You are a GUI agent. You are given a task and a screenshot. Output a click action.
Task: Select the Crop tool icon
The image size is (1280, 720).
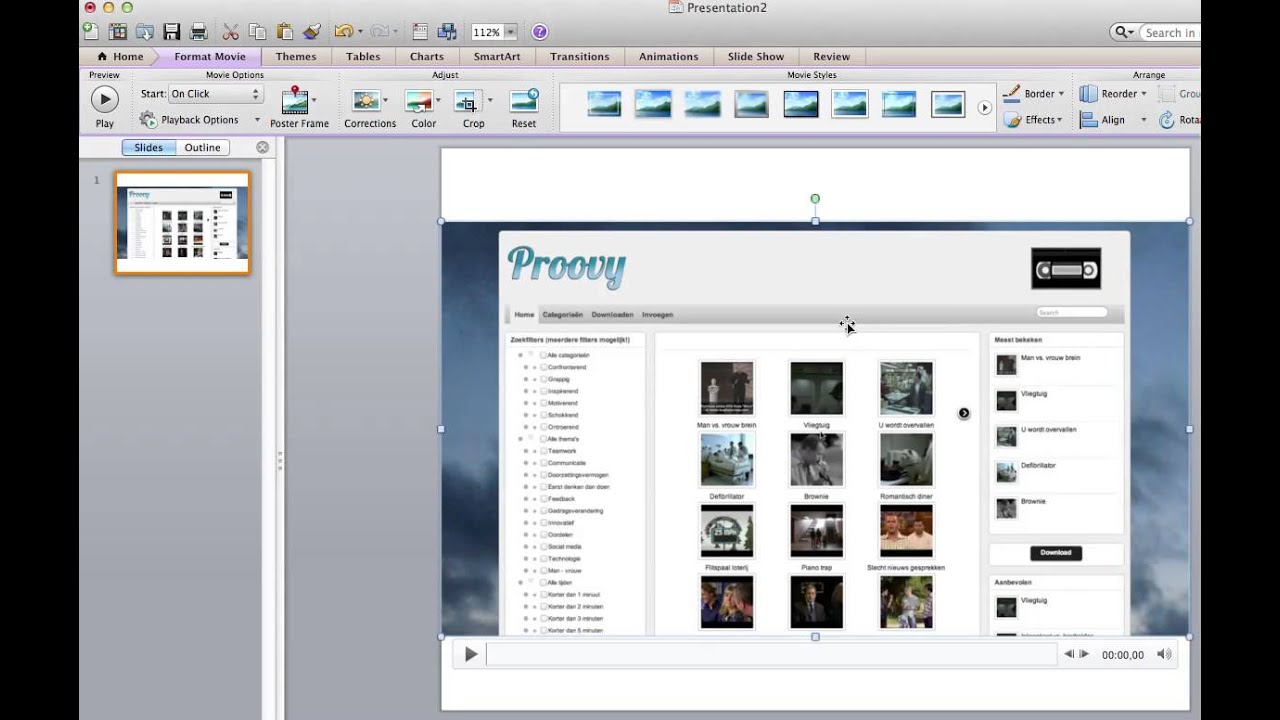coord(467,100)
